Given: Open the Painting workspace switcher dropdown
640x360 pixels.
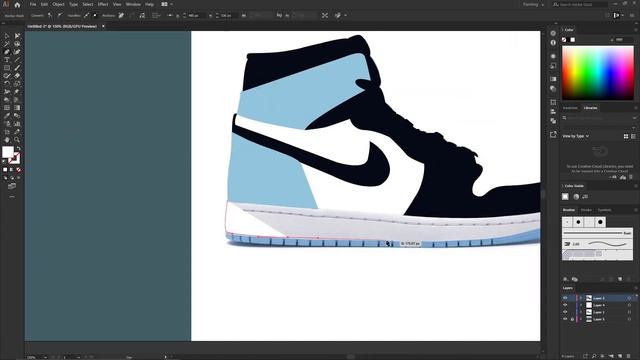Looking at the screenshot, I should (x=533, y=4).
